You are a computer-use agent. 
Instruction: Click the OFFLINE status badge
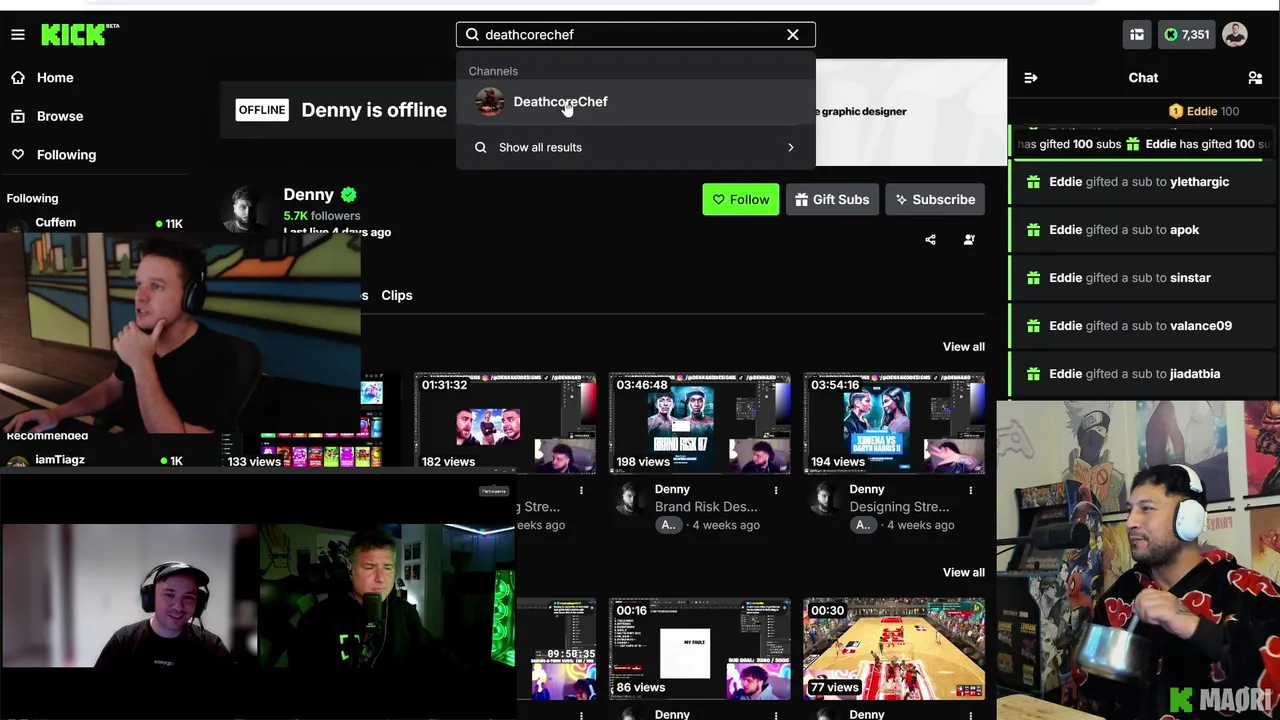[262, 110]
